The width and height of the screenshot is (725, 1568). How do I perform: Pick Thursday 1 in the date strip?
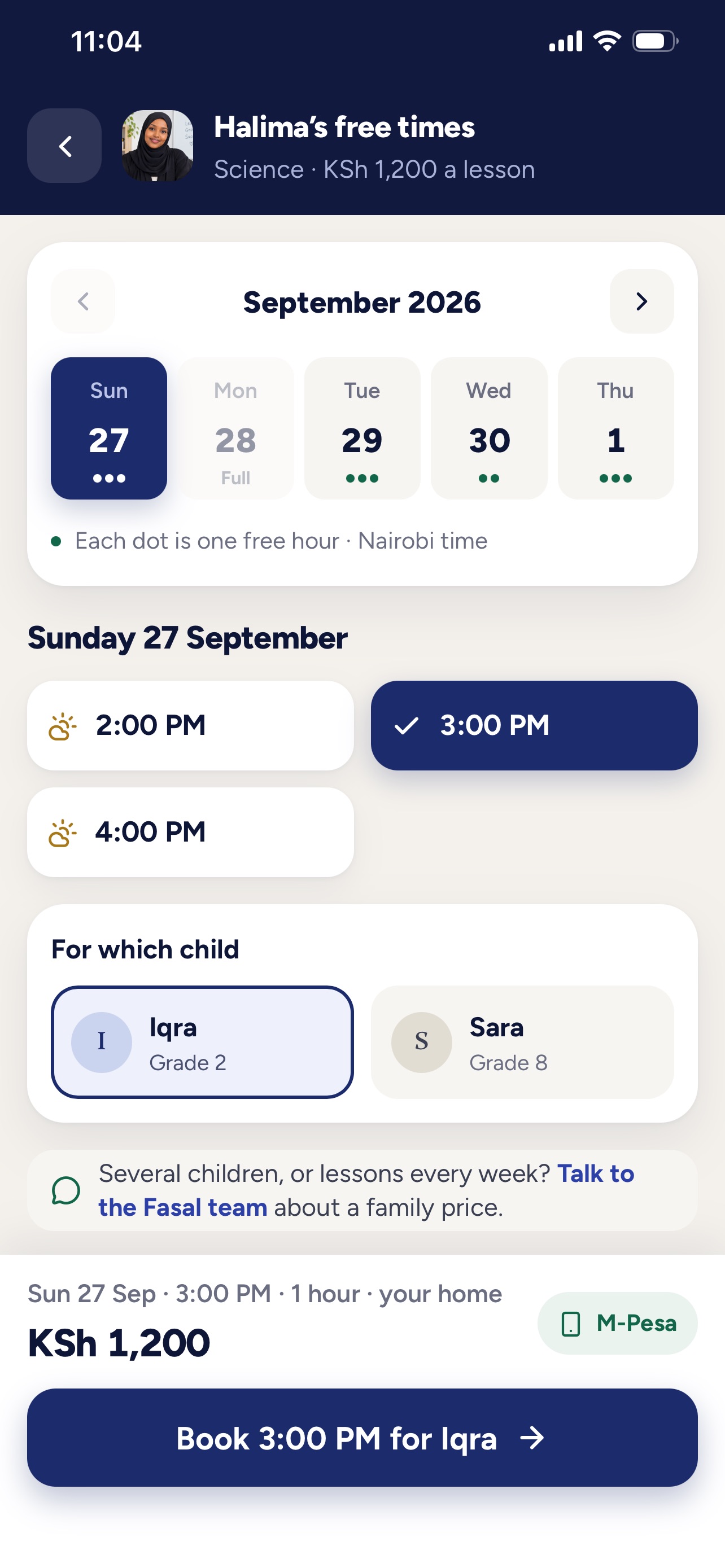(615, 428)
